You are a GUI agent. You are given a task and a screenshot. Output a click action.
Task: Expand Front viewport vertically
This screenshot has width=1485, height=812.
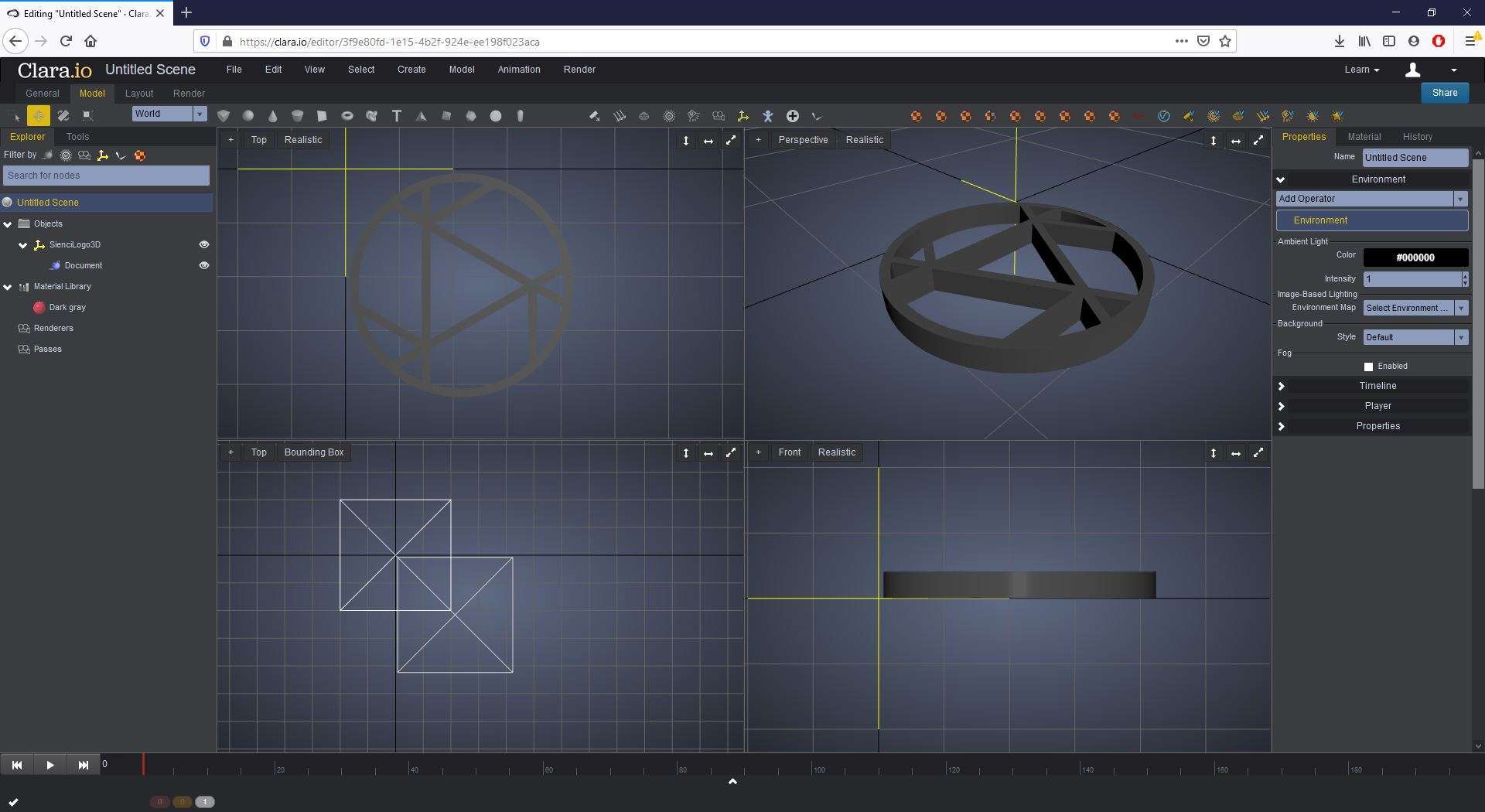(x=1214, y=453)
